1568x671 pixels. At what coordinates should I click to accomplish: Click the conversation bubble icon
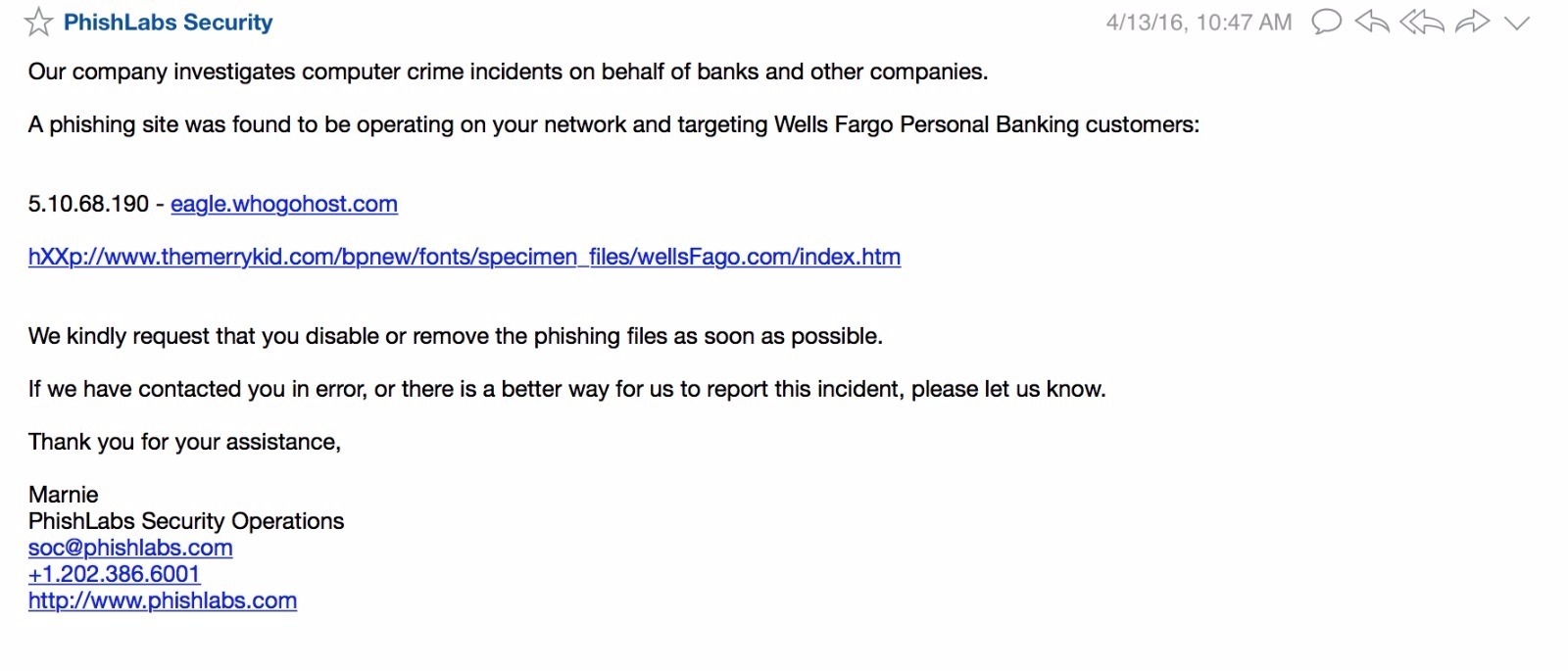1326,22
